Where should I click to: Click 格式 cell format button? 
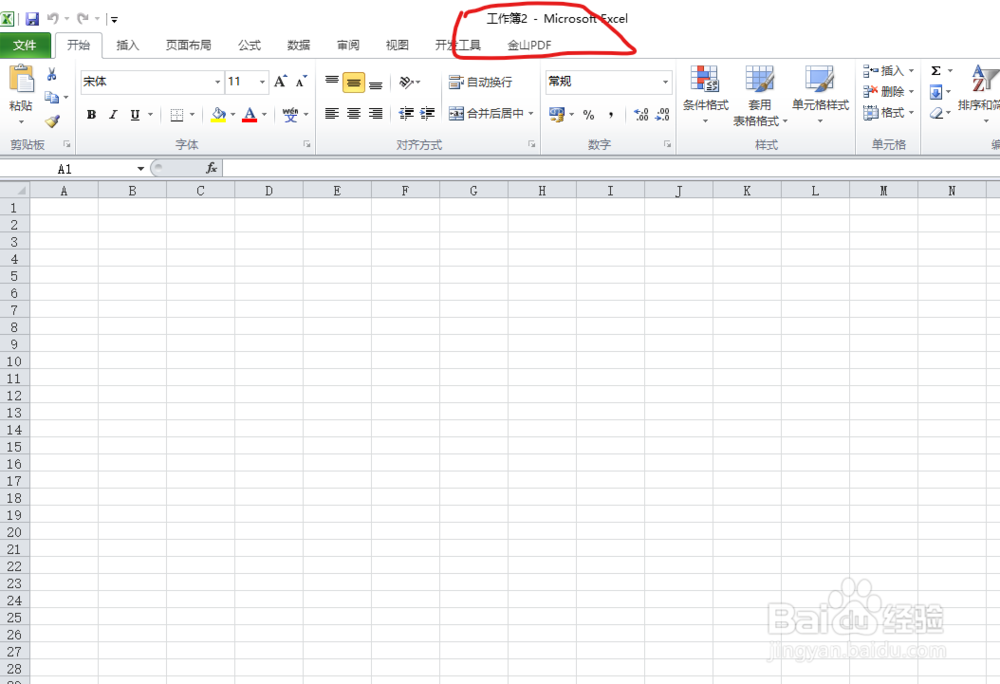[x=888, y=113]
